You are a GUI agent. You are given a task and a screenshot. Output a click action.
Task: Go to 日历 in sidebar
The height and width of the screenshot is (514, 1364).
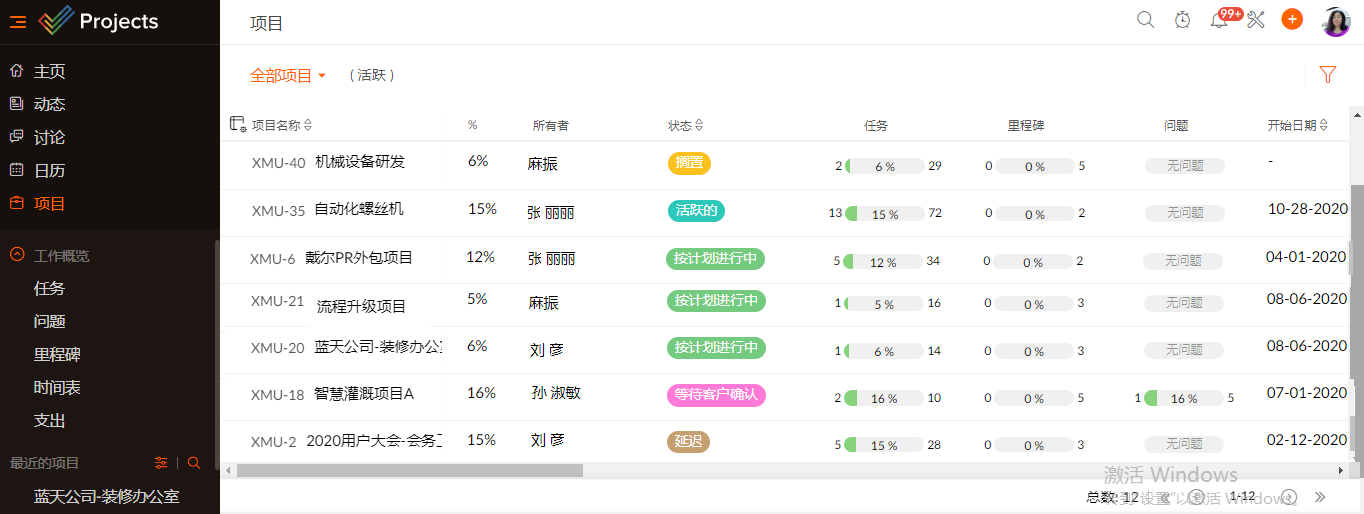point(49,170)
